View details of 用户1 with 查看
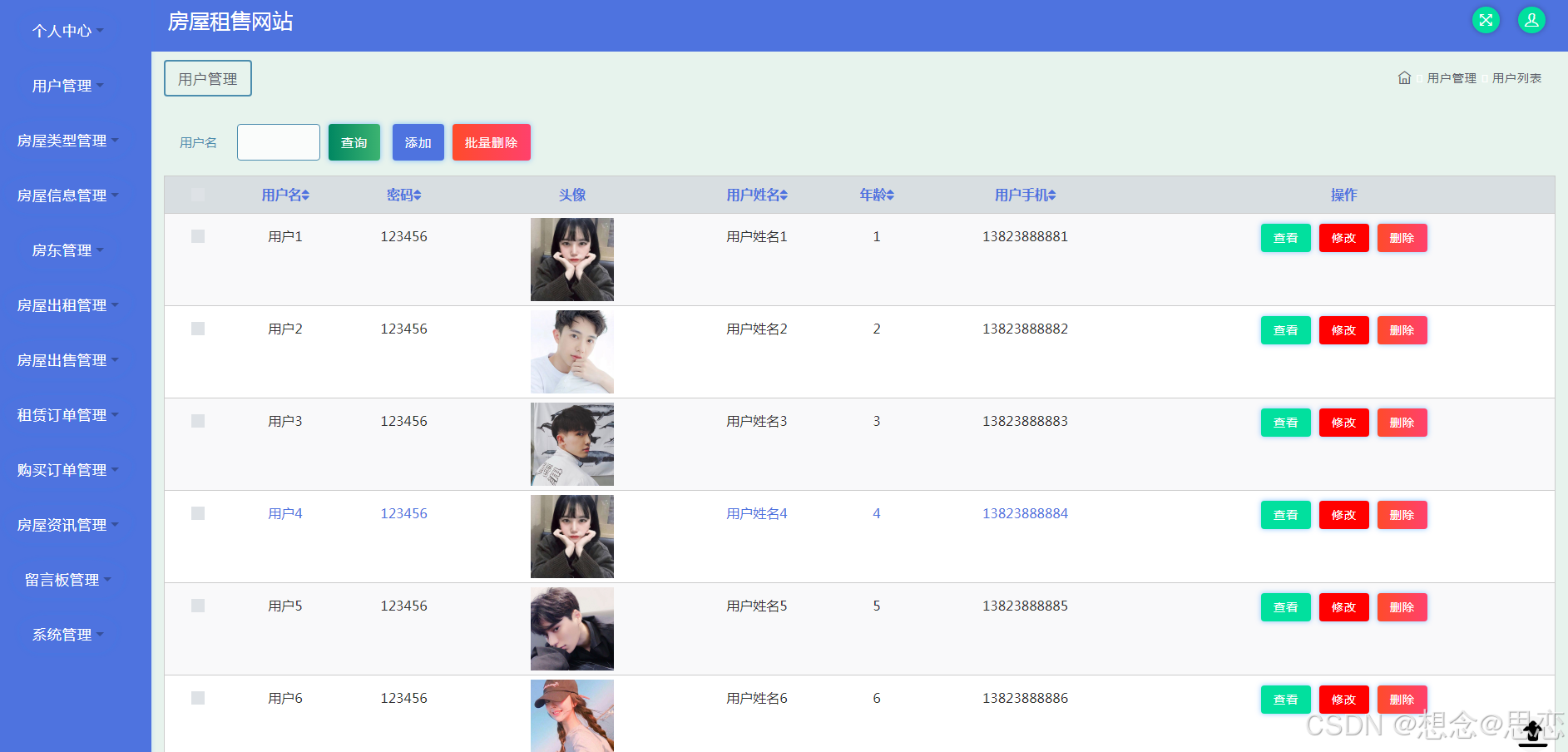Viewport: 1568px width, 752px height. coord(1286,238)
